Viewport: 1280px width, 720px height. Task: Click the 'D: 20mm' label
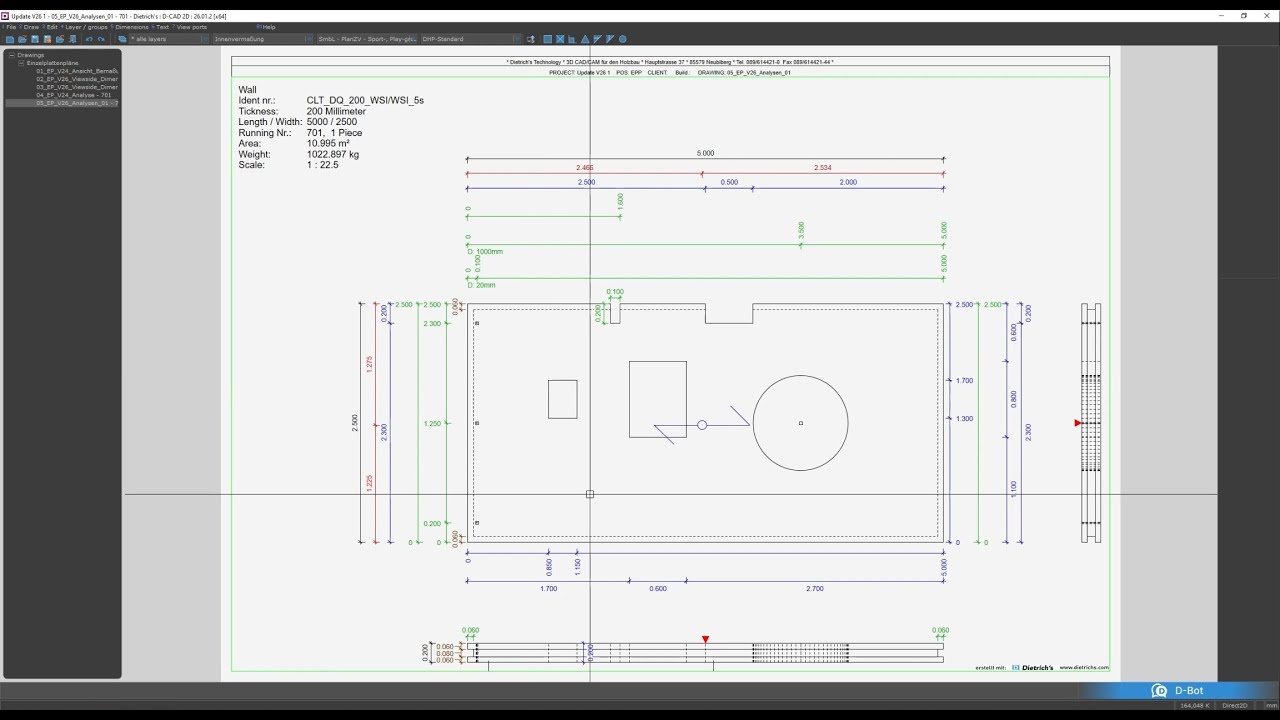tap(481, 285)
